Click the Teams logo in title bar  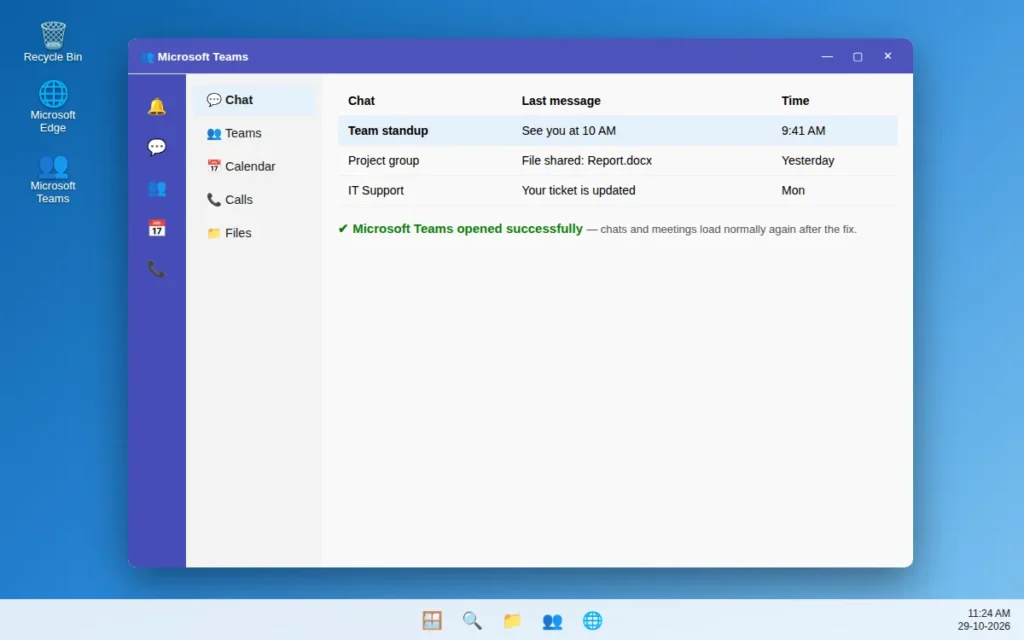(148, 57)
